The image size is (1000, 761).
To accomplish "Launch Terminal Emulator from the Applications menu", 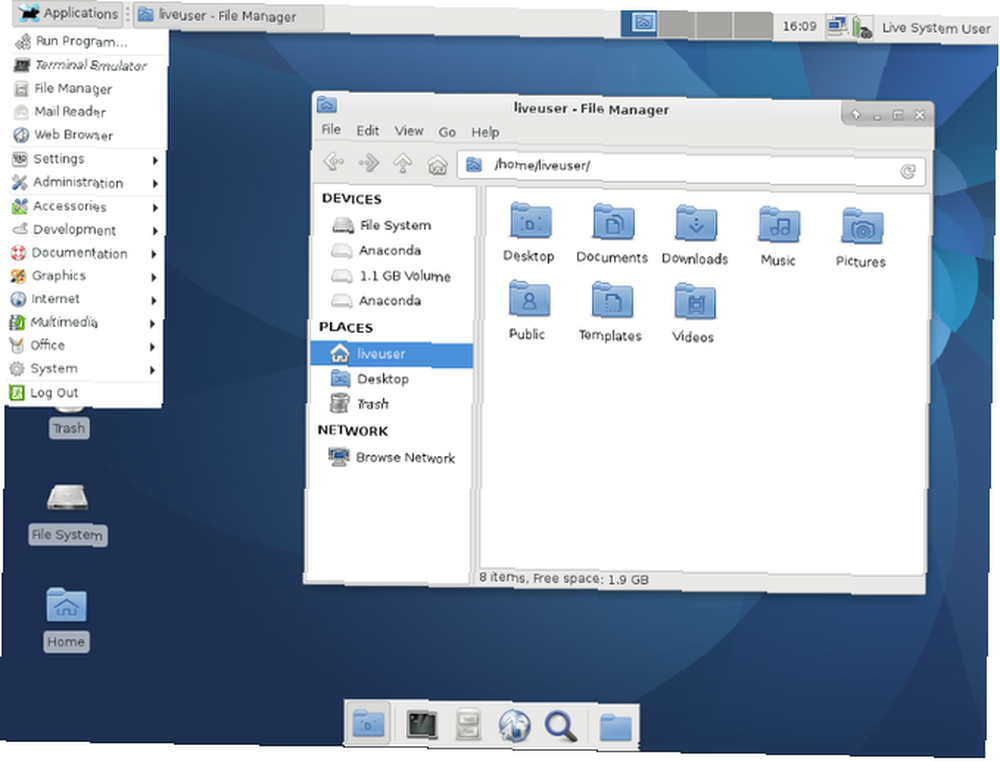I will [88, 65].
